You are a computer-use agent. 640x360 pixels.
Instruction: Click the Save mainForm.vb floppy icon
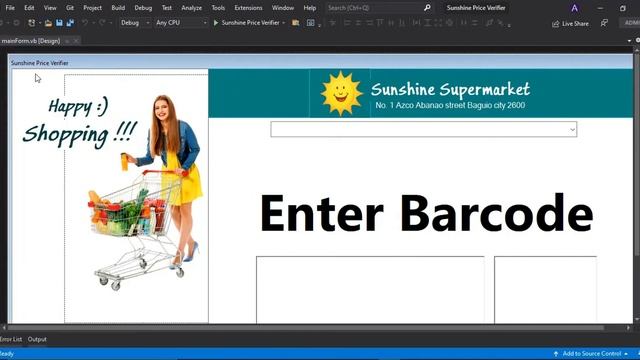[60, 23]
